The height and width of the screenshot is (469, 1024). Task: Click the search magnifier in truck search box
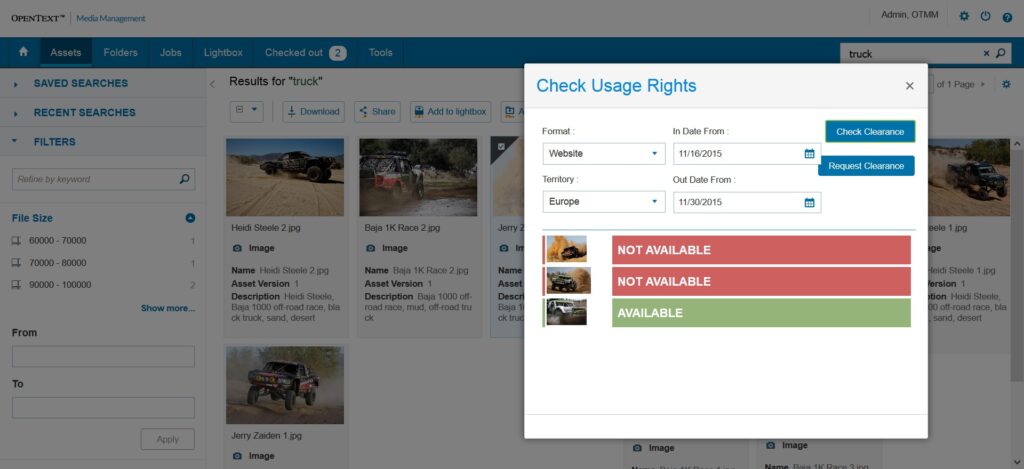(1000, 54)
